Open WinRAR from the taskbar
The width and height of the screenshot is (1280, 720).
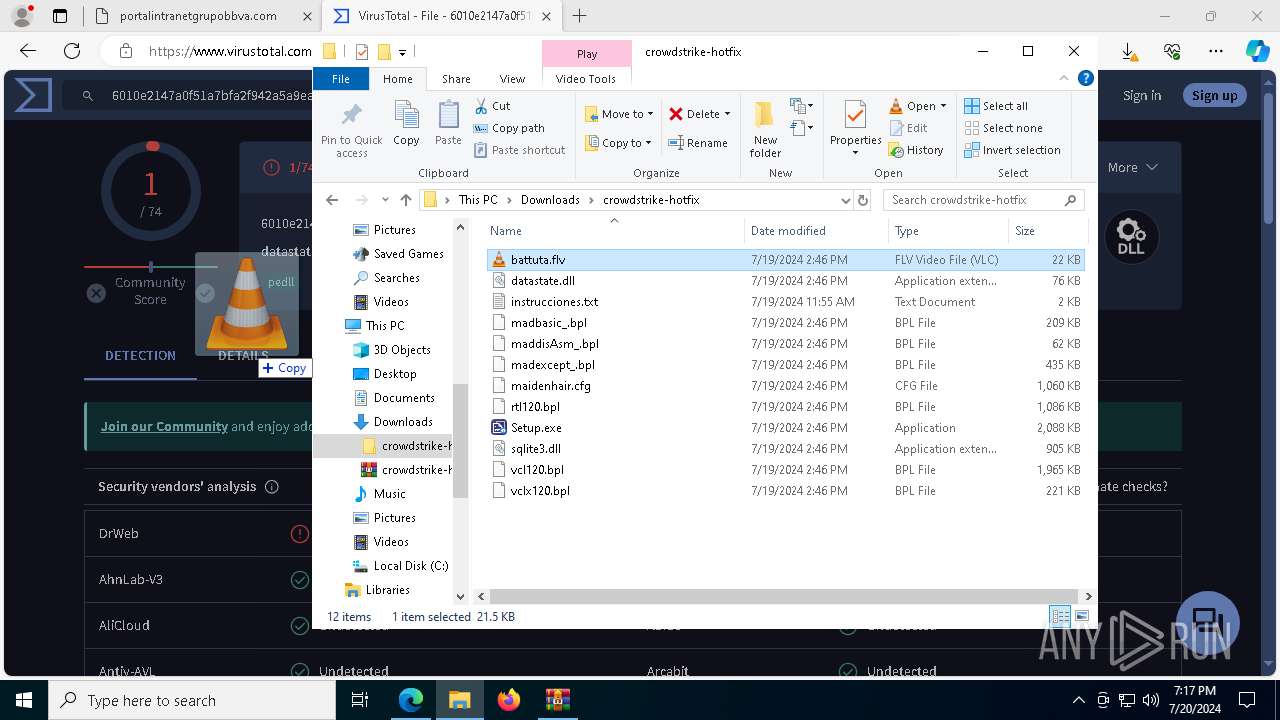point(557,700)
